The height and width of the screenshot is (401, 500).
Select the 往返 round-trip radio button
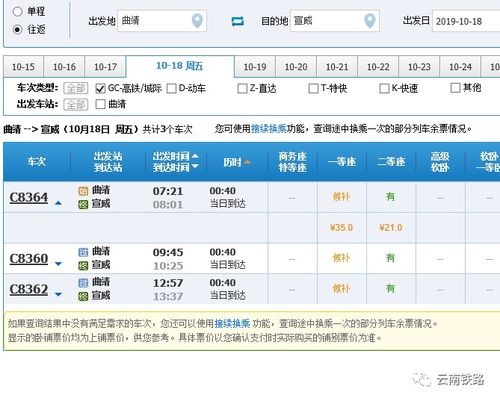pyautogui.click(x=17, y=30)
